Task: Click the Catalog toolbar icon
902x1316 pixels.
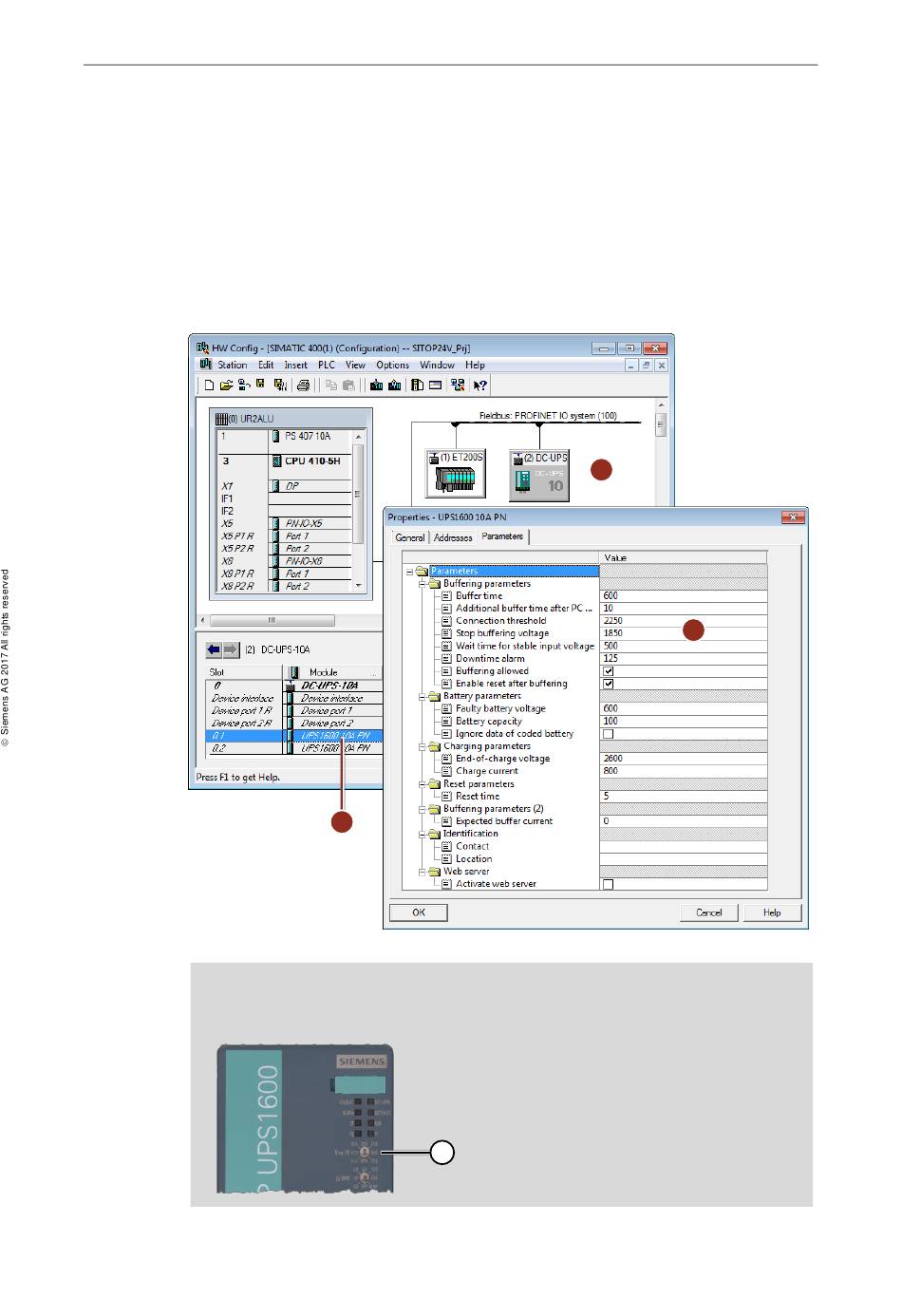Action: pyautogui.click(x=417, y=385)
